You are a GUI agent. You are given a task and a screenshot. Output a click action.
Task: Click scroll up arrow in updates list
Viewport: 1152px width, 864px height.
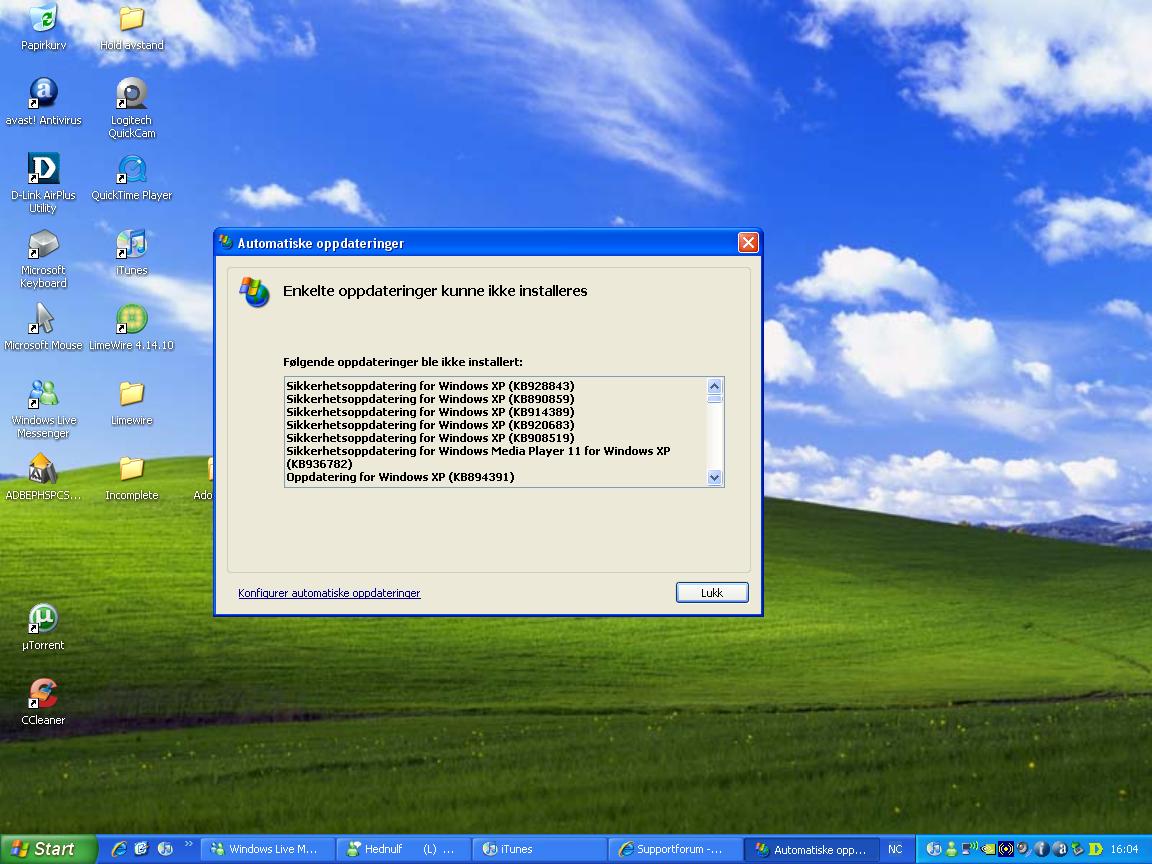point(714,386)
